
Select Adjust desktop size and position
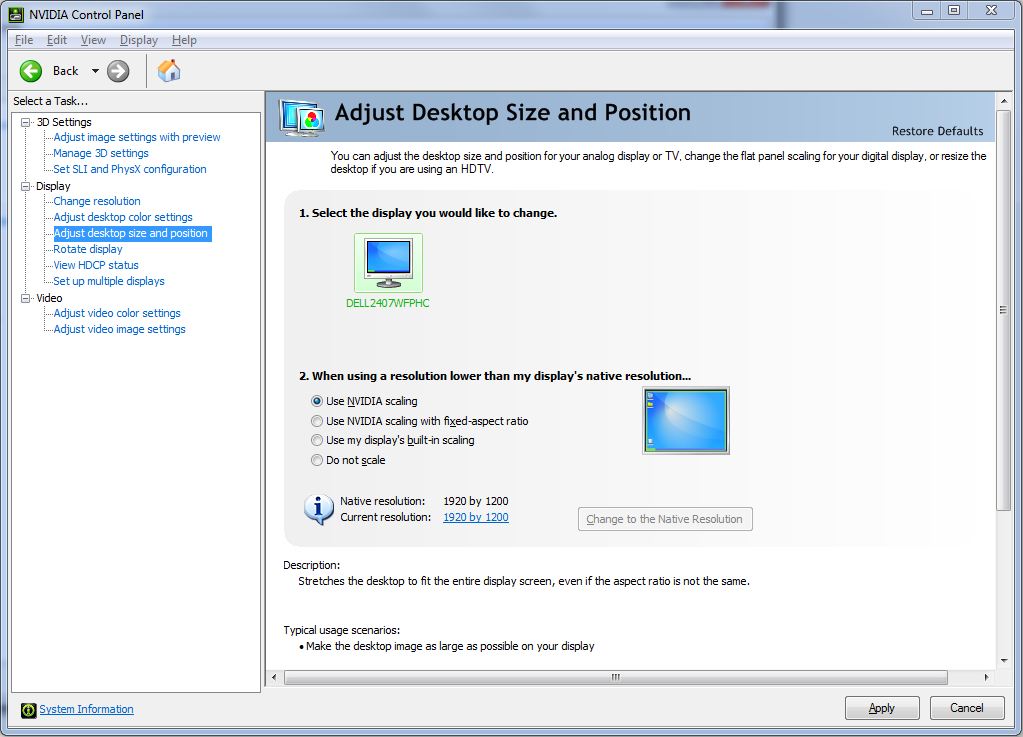point(131,233)
